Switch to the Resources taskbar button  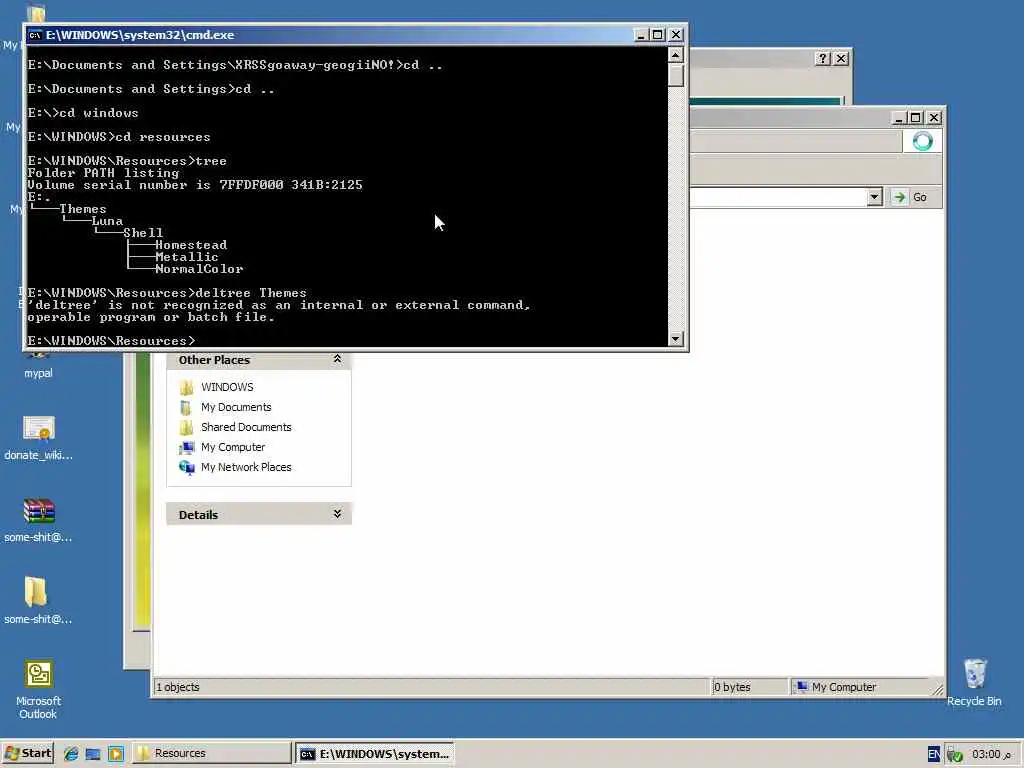coord(212,753)
